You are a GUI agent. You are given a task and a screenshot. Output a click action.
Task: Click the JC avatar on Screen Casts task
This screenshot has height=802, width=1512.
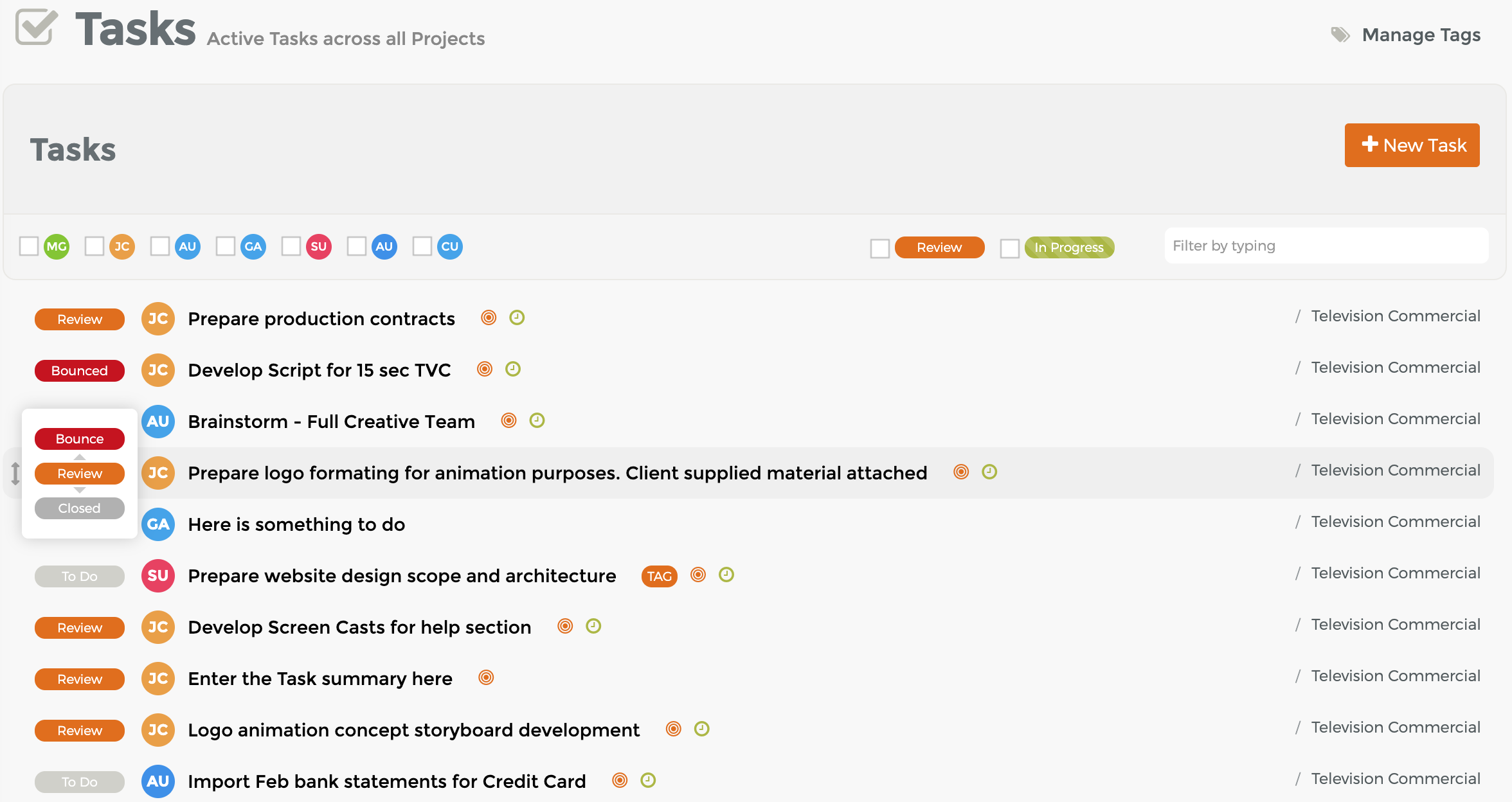158,627
